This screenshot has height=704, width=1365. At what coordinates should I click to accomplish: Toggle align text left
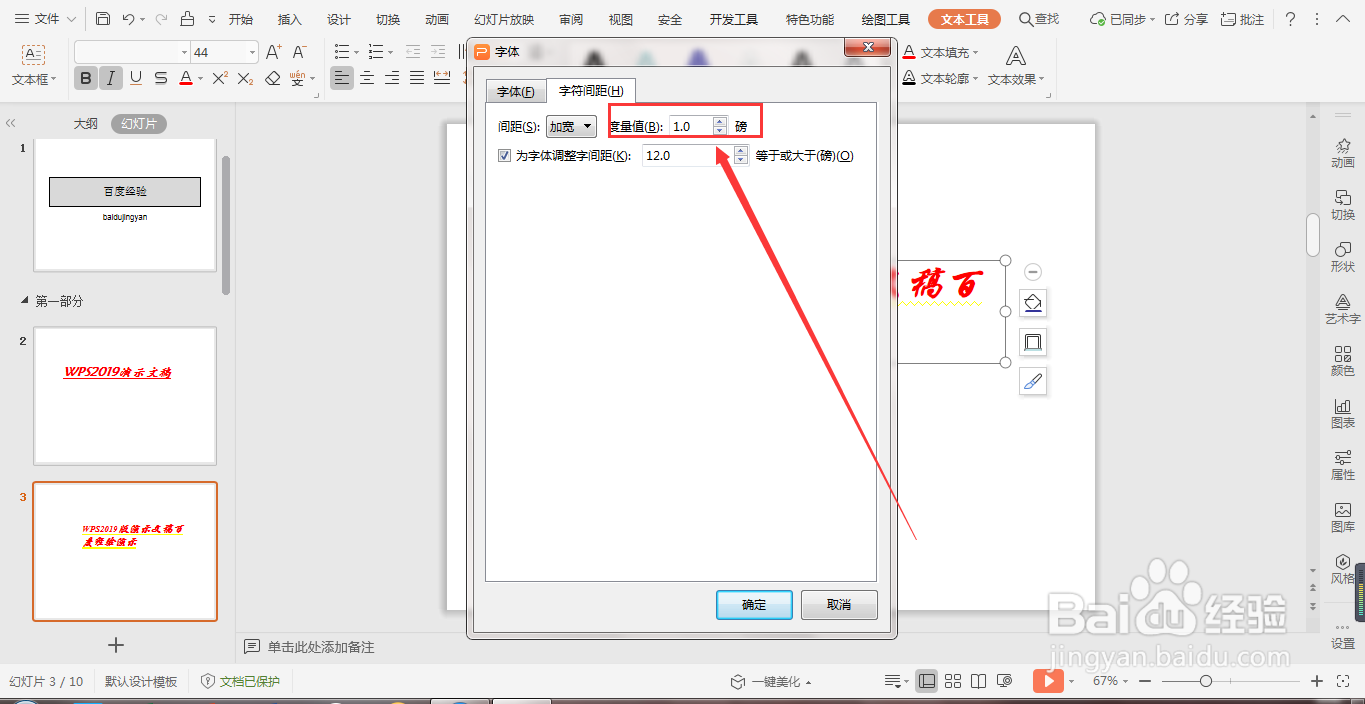point(343,78)
